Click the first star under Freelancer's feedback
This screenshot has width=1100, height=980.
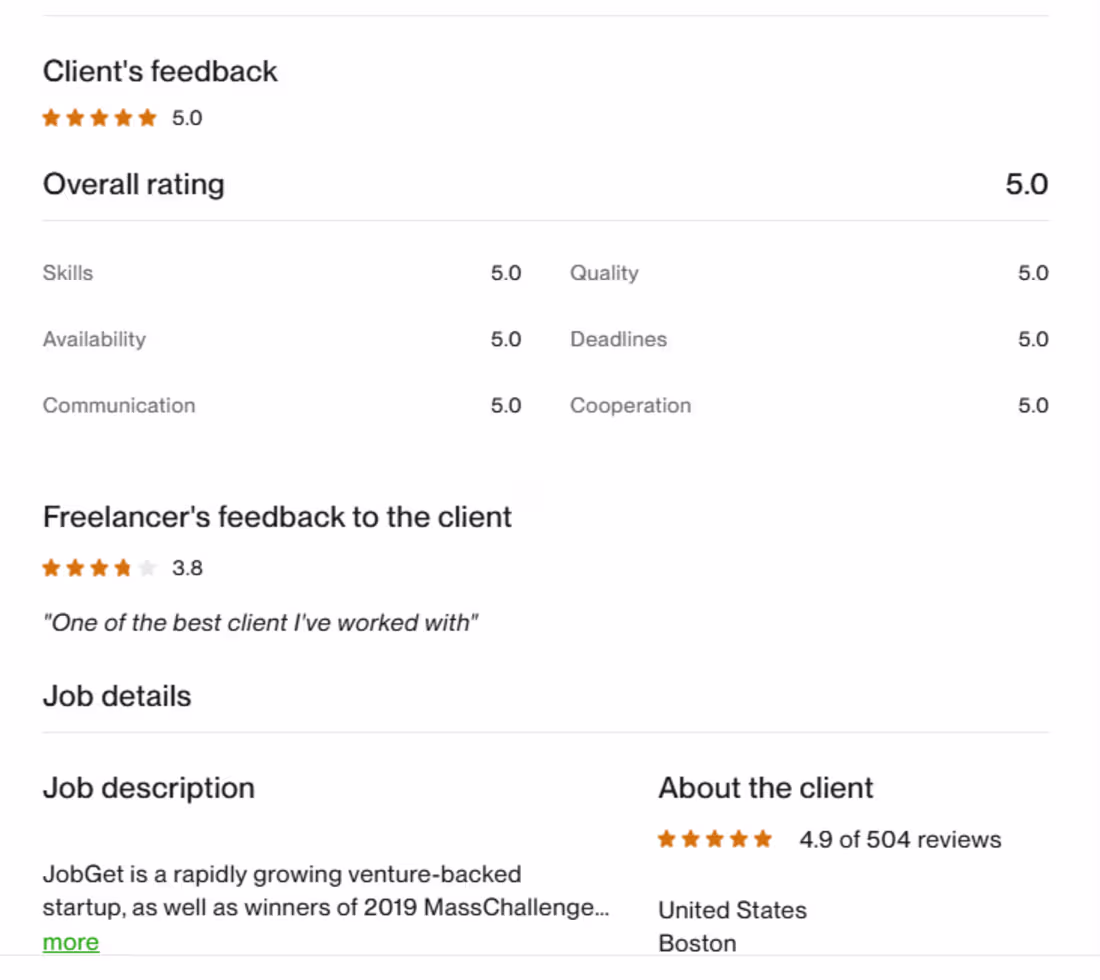(x=51, y=567)
